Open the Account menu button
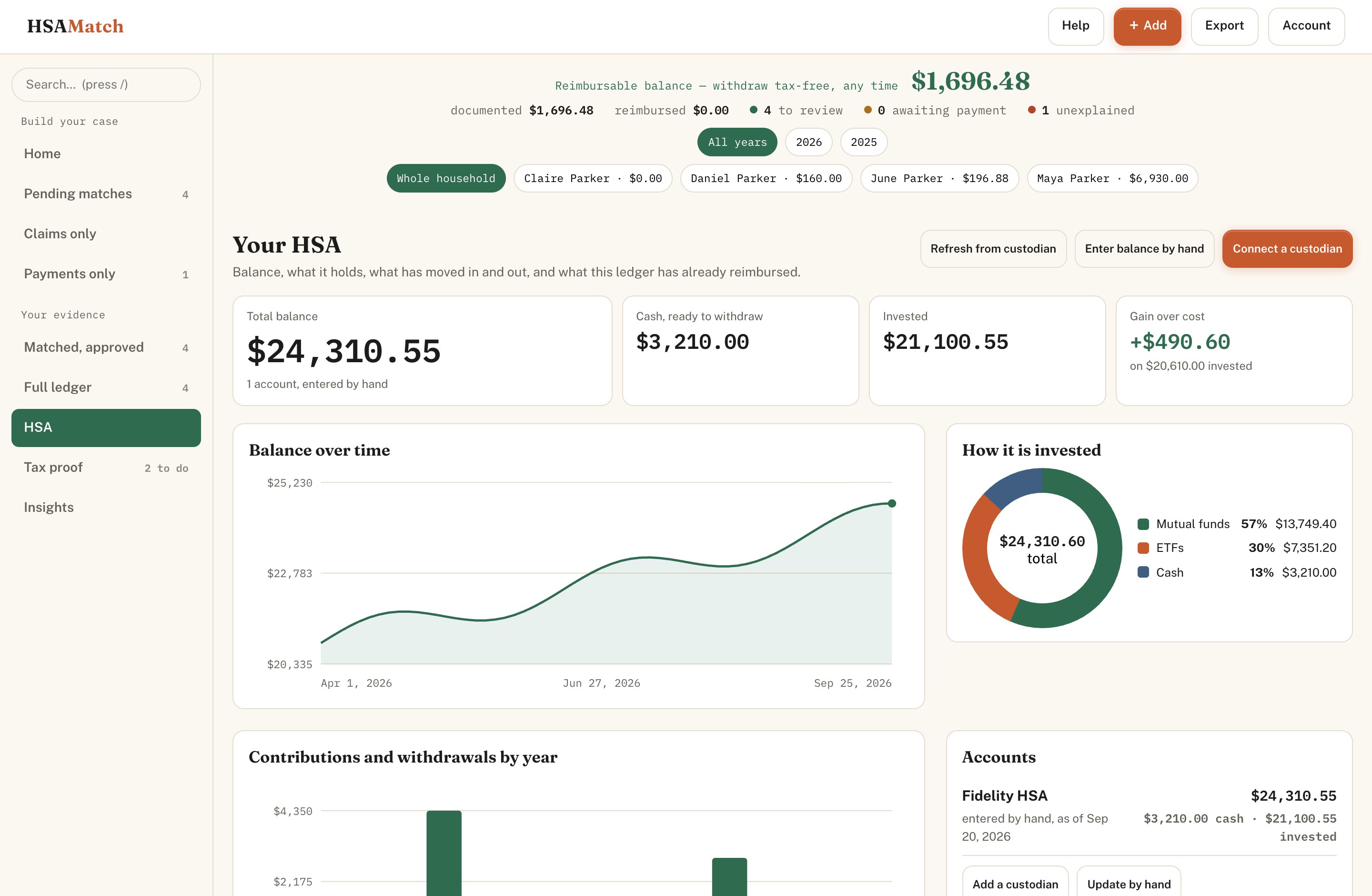Screen dimensions: 1372x896 [1306, 26]
